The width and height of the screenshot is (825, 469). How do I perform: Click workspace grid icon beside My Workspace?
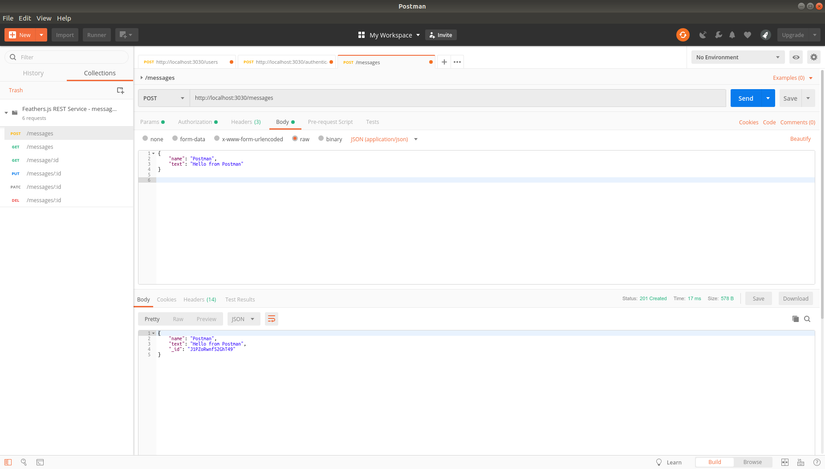click(361, 35)
